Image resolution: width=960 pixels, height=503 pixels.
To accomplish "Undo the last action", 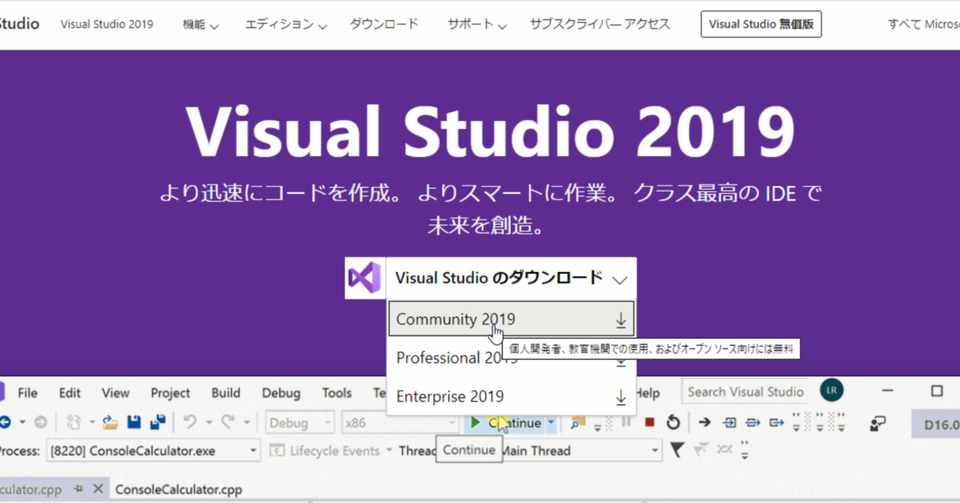I will (x=190, y=422).
